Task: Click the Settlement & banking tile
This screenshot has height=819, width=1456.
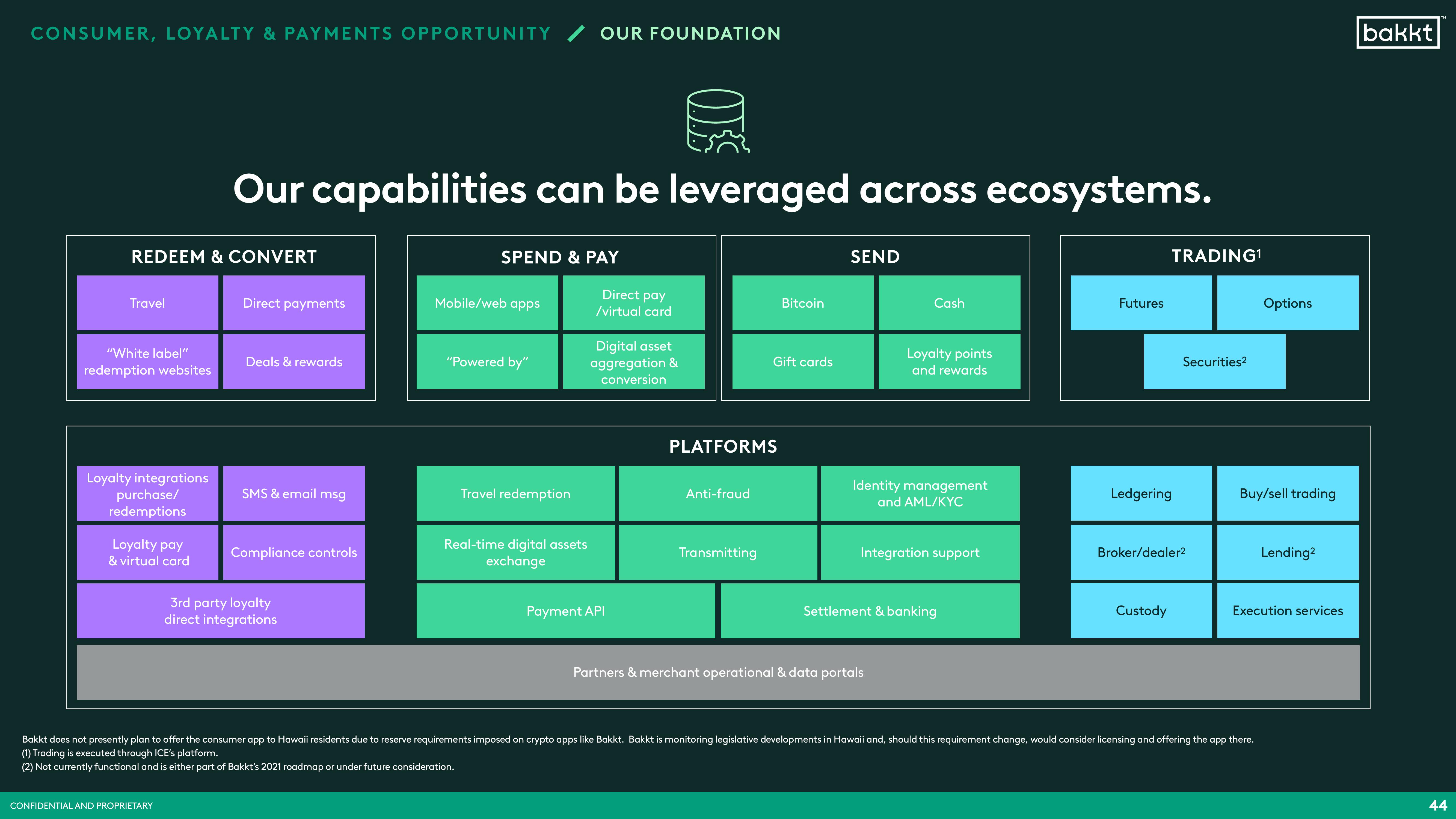Action: pos(870,611)
